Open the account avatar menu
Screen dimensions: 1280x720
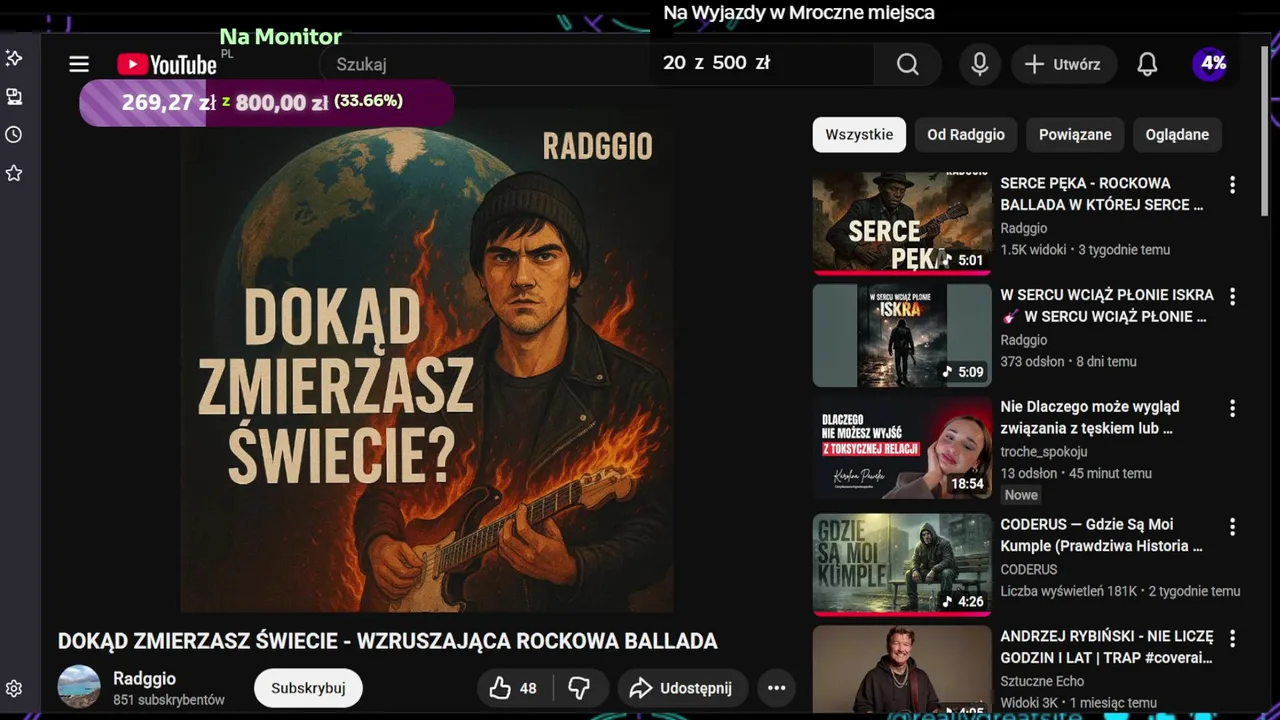pos(1211,64)
